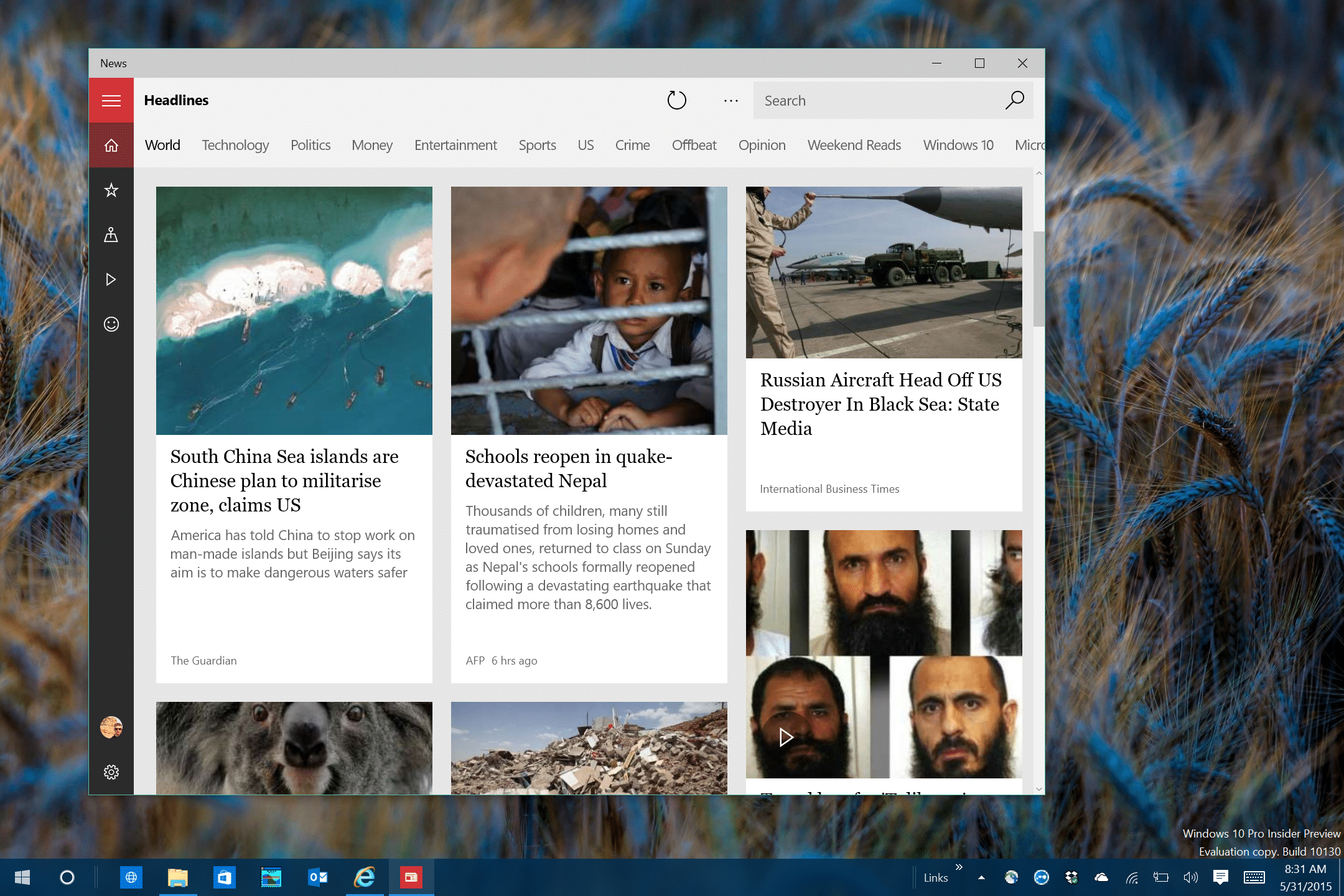Open the volume speaker icon
1344x896 pixels.
[x=1190, y=877]
